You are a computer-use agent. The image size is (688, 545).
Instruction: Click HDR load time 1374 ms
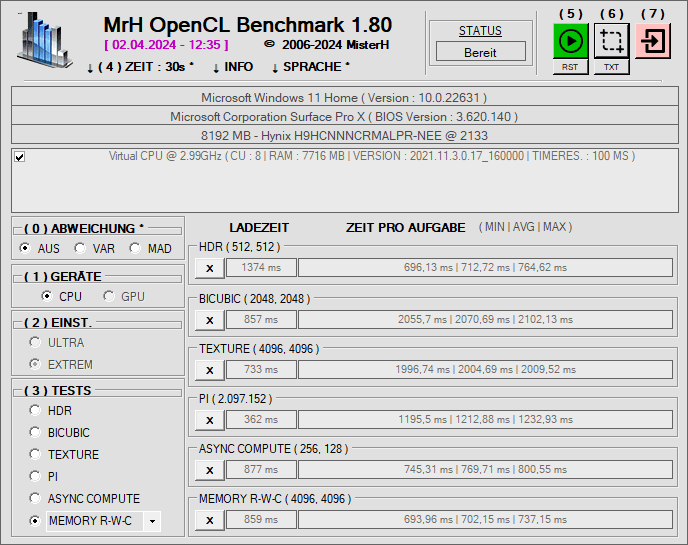(x=261, y=268)
